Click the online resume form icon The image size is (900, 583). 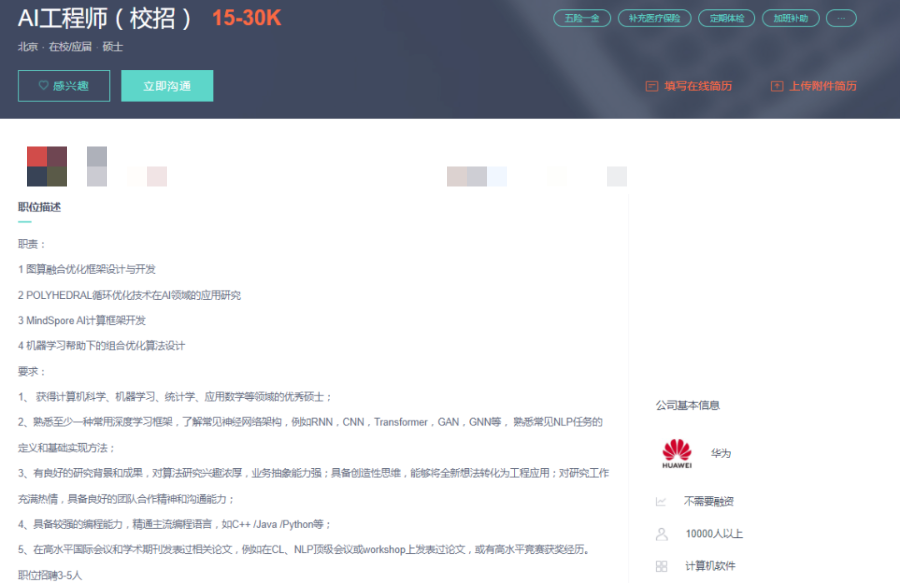click(651, 86)
